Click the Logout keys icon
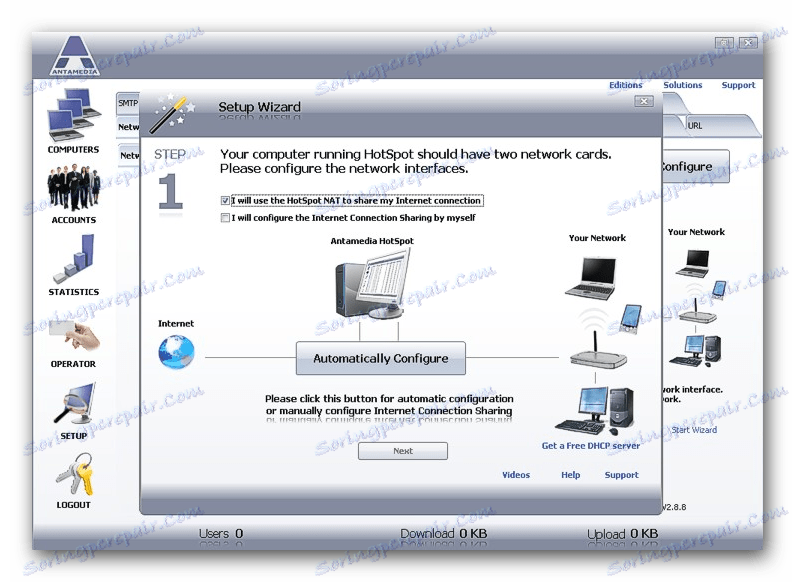The width and height of the screenshot is (795, 582). click(75, 475)
